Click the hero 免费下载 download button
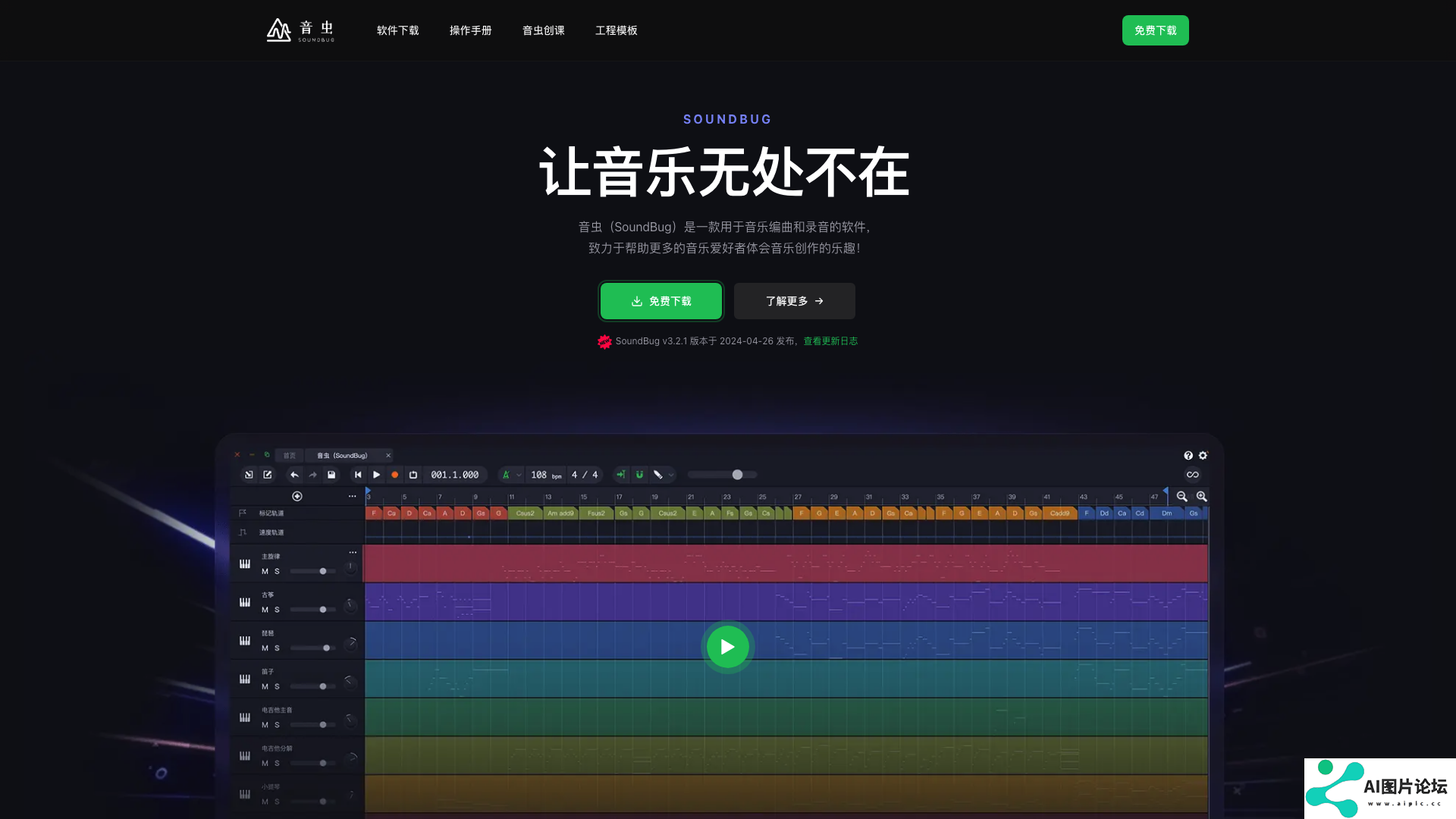The image size is (1456, 819). [661, 301]
